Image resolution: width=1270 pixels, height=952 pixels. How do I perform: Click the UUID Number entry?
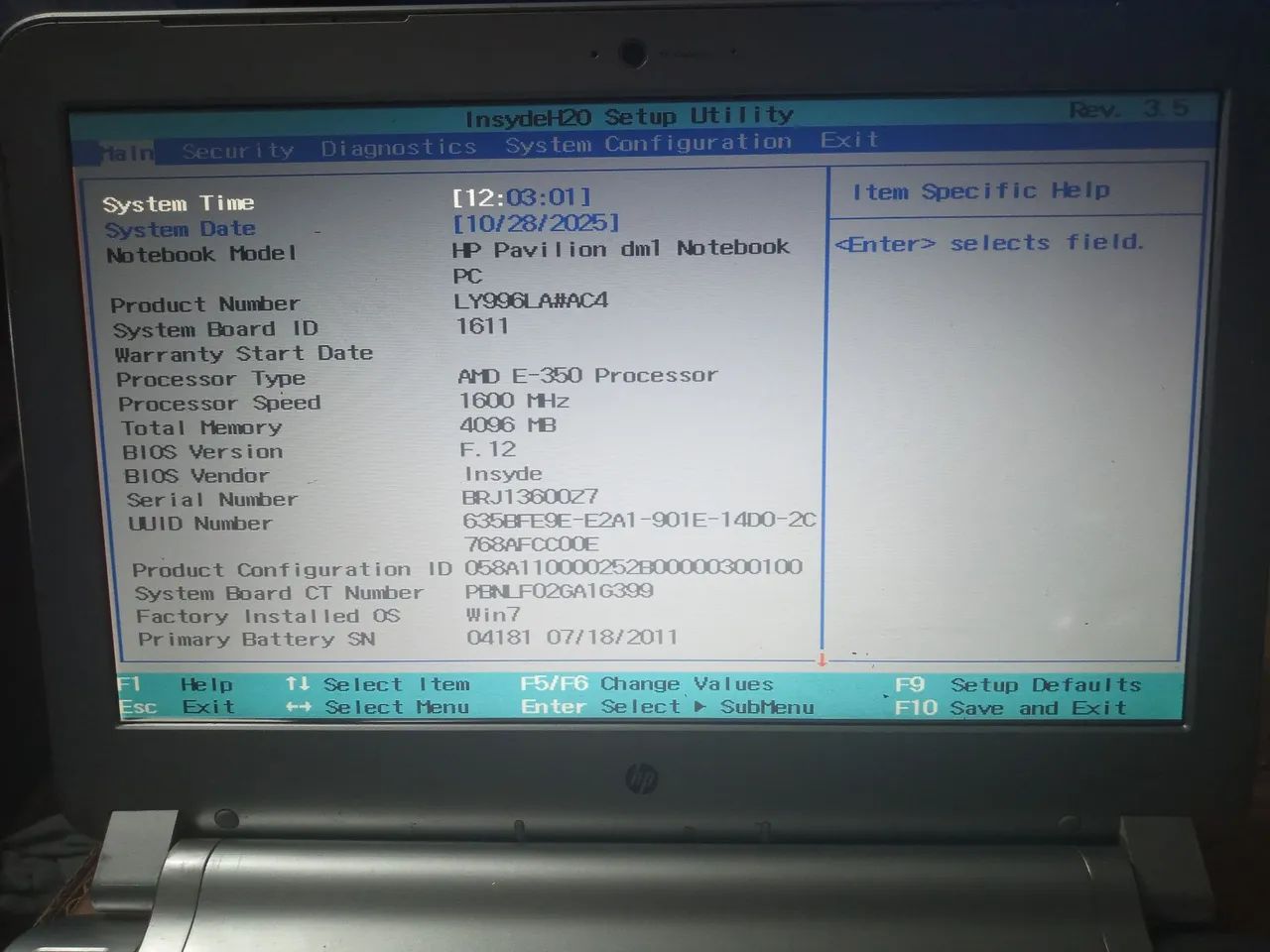[x=193, y=523]
